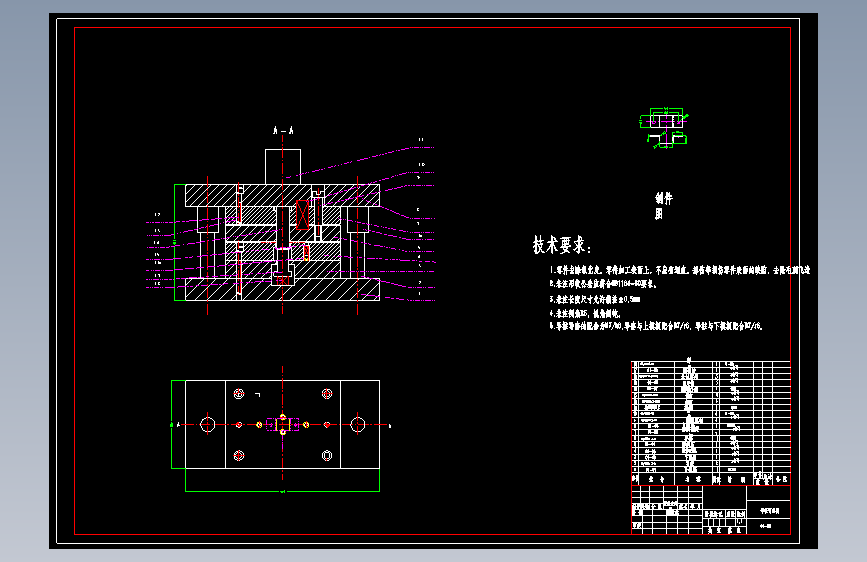Click the lower-left screw hole in plan view
The height and width of the screenshot is (562, 867).
[239, 455]
